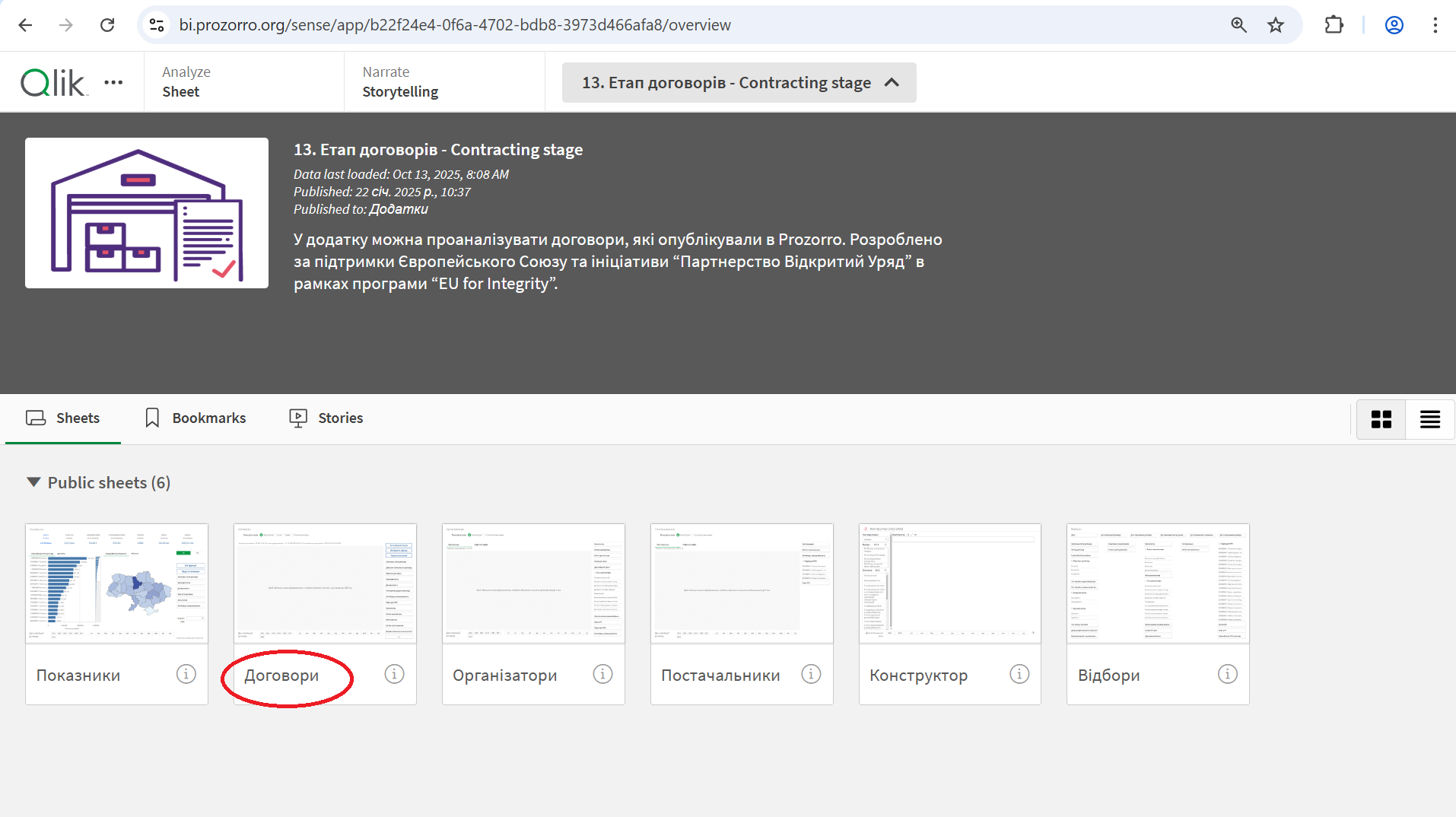
Task: Switch to list view layout
Action: 1430,419
